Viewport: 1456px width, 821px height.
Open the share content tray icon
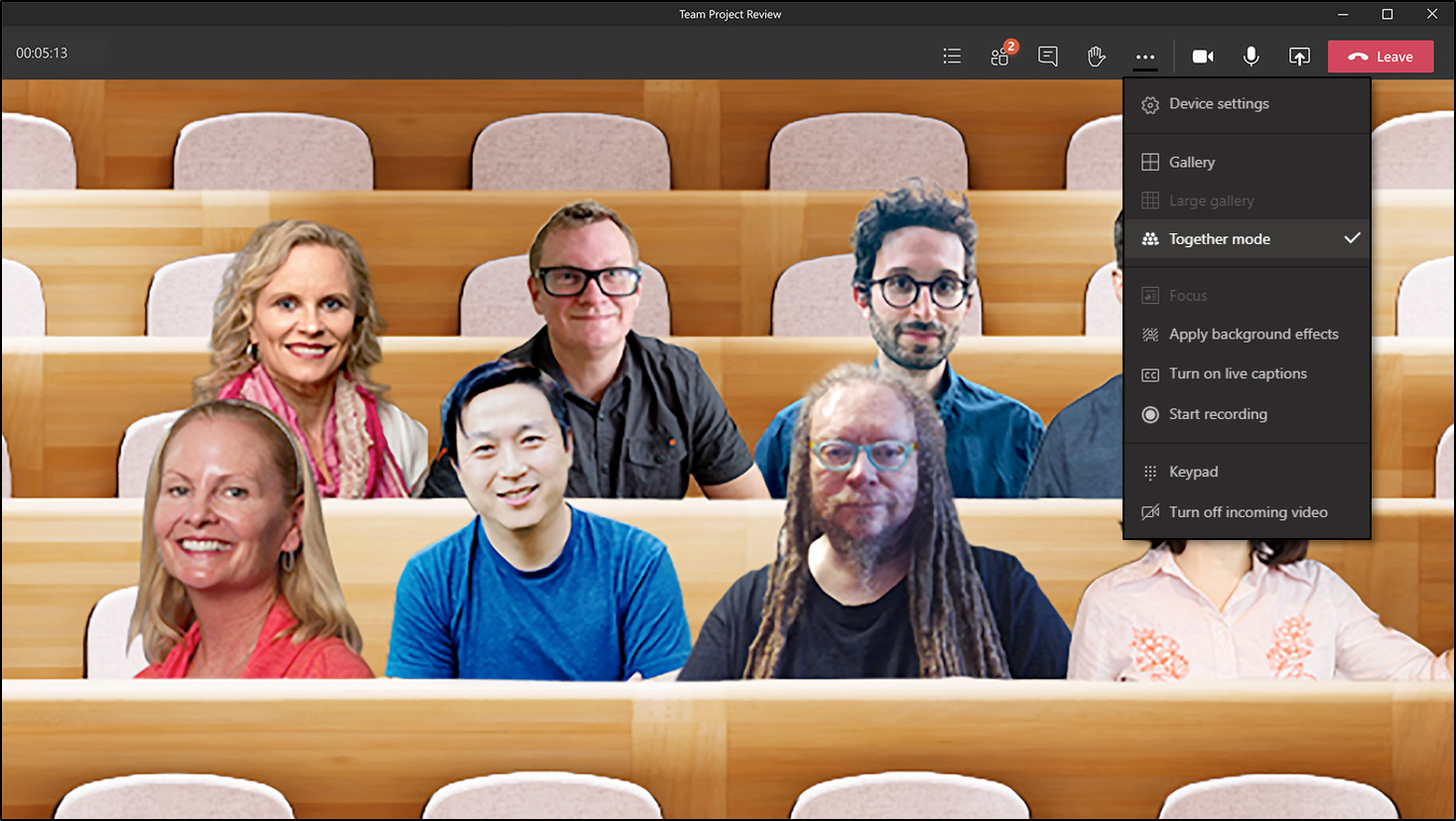(1299, 57)
